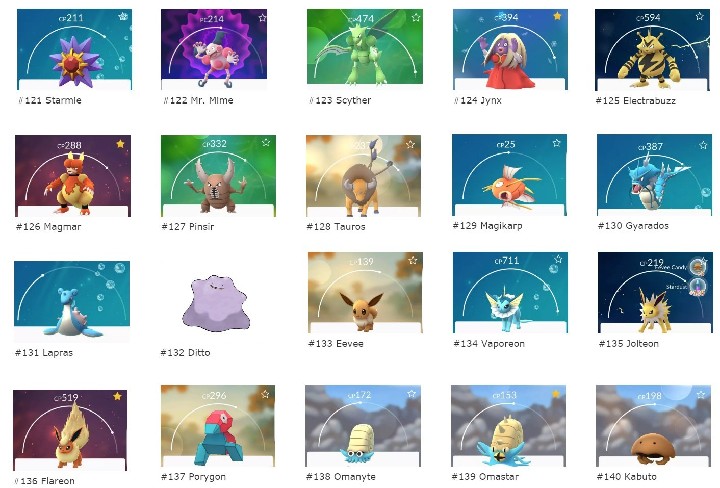
Task: Click the star icon on Omastar card
Action: (556, 394)
